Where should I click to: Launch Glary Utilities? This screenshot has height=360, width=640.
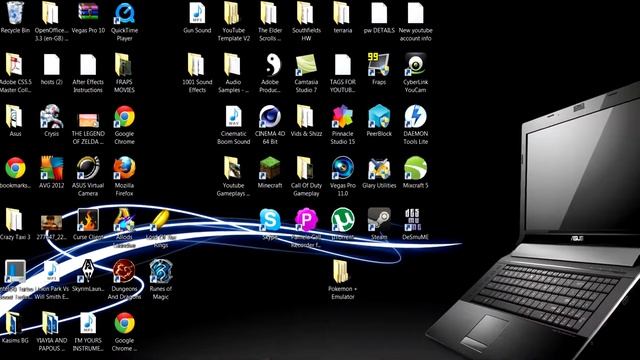click(x=379, y=168)
